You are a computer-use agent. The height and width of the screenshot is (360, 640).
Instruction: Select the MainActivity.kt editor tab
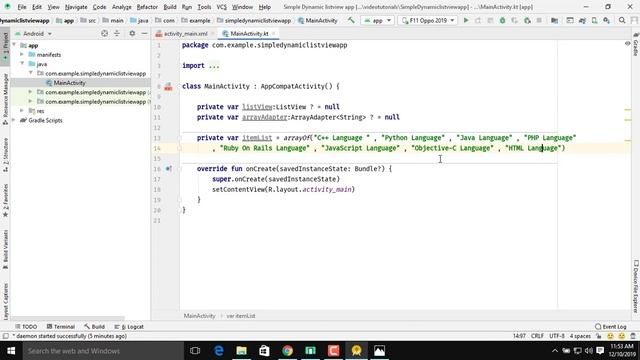coord(249,33)
